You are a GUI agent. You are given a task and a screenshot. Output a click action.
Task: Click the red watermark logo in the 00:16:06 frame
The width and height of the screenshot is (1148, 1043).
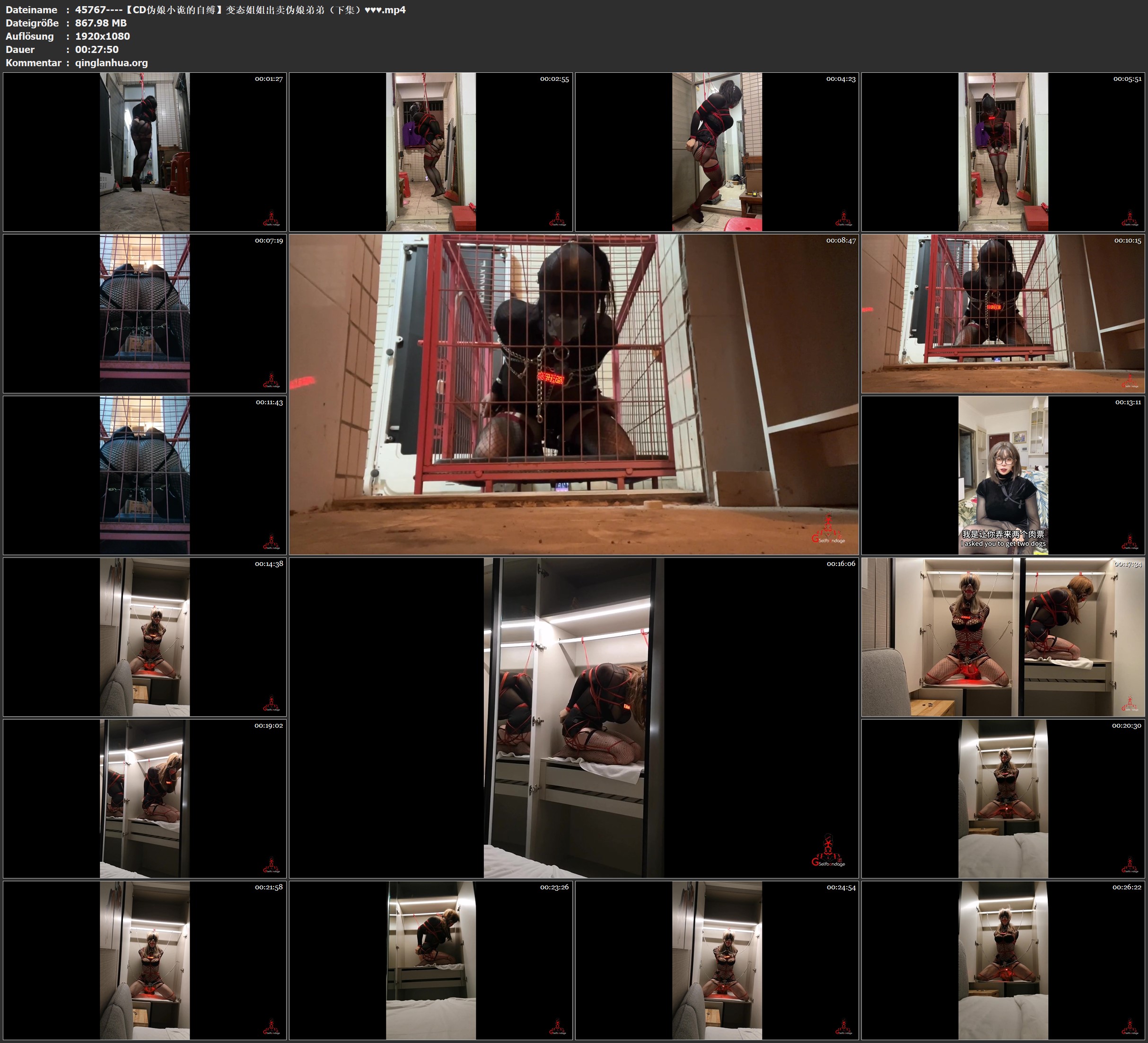(828, 852)
